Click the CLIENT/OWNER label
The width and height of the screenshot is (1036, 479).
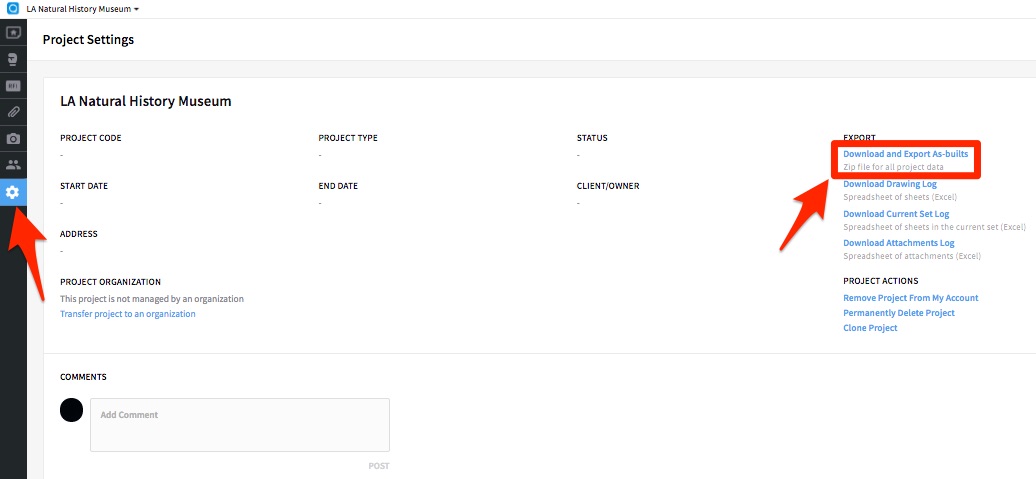pyautogui.click(x=608, y=186)
